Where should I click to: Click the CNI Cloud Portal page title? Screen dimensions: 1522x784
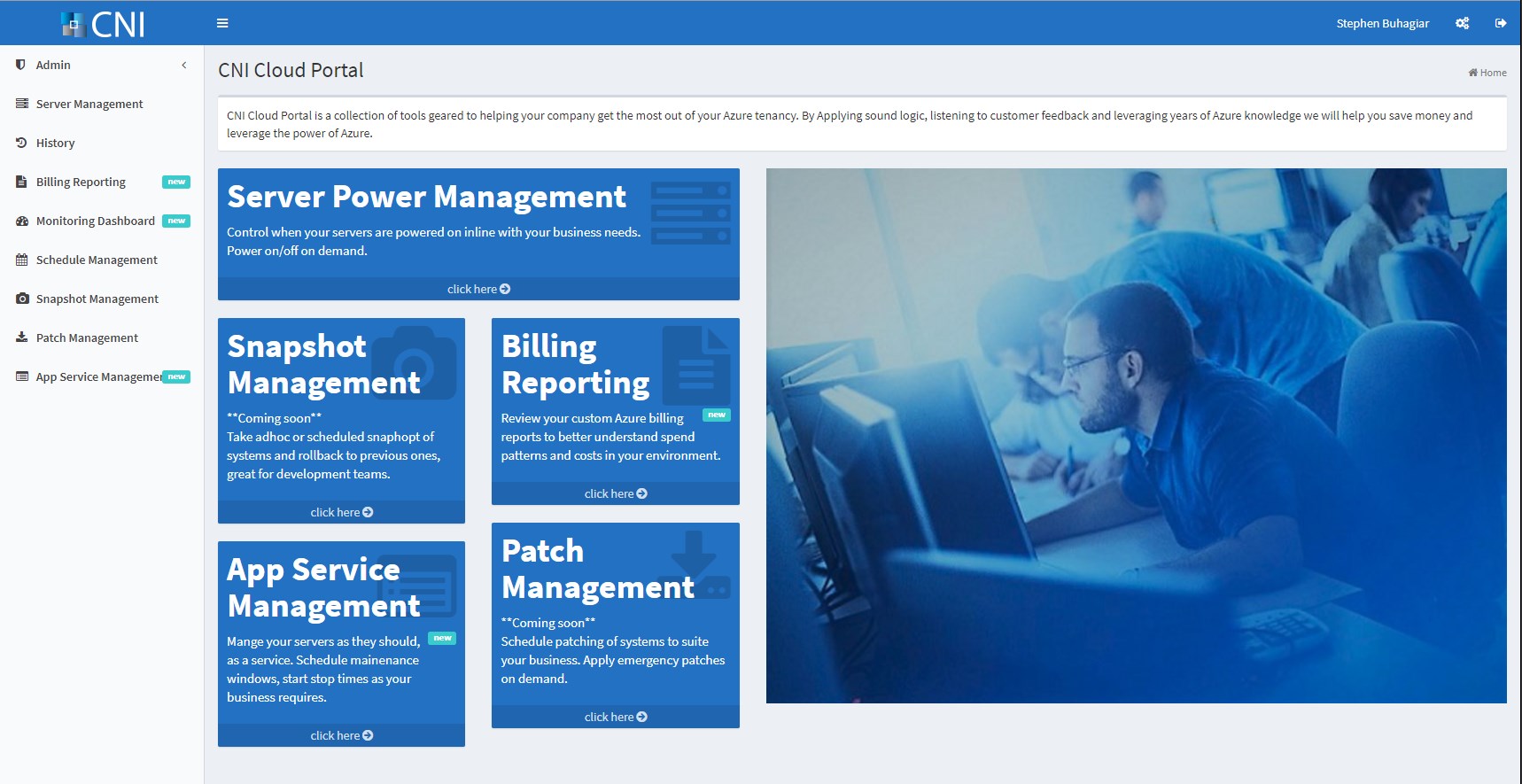point(291,70)
